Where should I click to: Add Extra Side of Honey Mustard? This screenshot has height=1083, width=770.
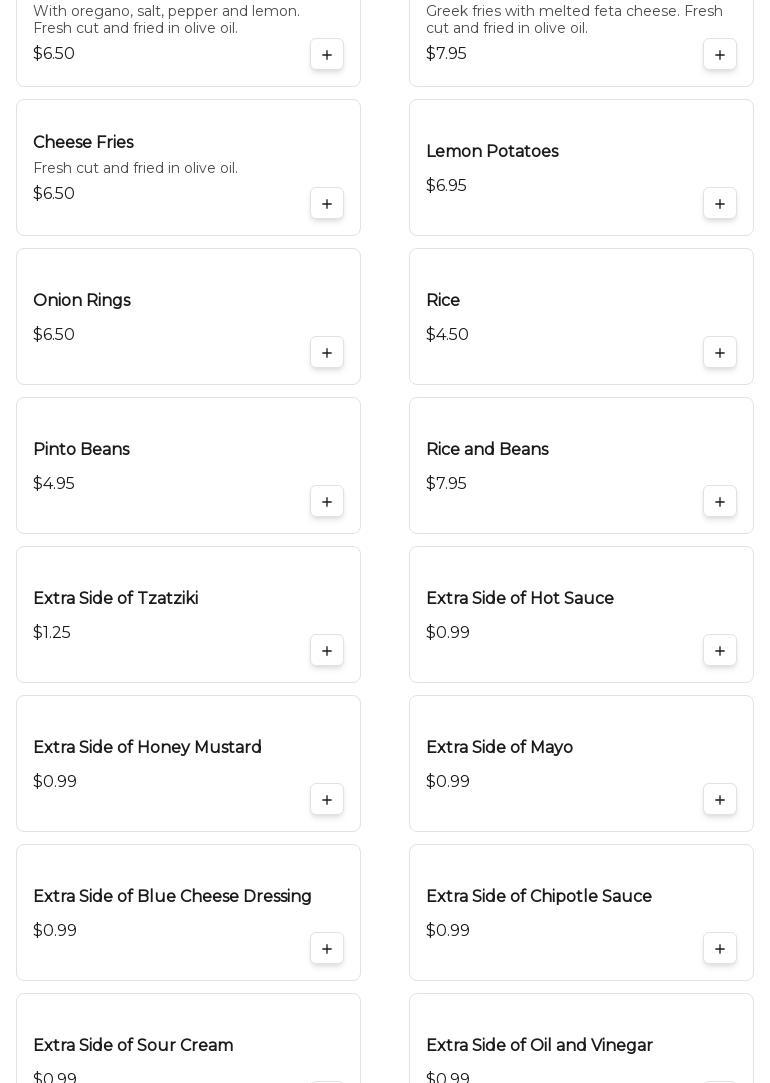(x=327, y=800)
